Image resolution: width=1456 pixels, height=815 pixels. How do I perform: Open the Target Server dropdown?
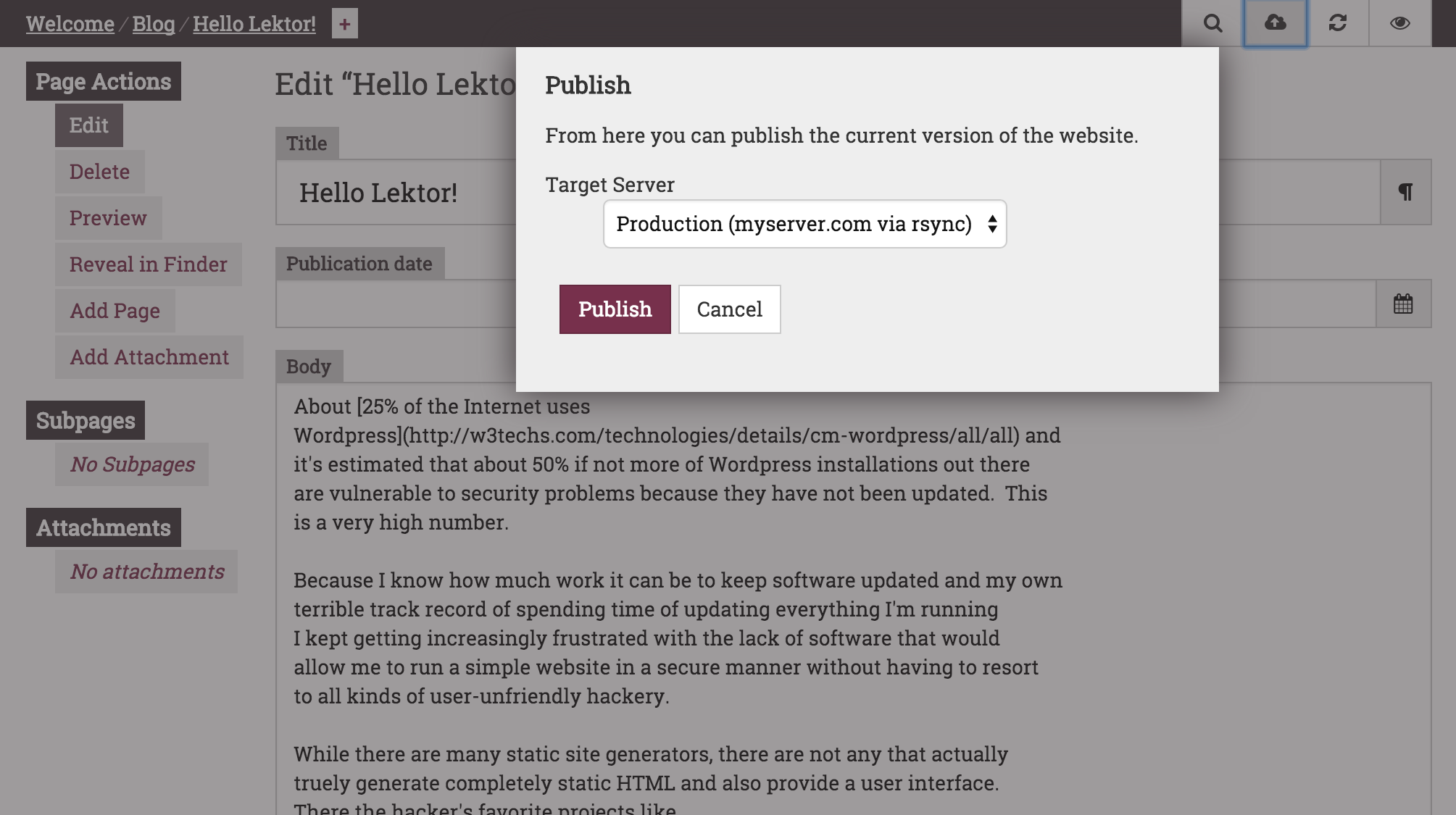804,224
